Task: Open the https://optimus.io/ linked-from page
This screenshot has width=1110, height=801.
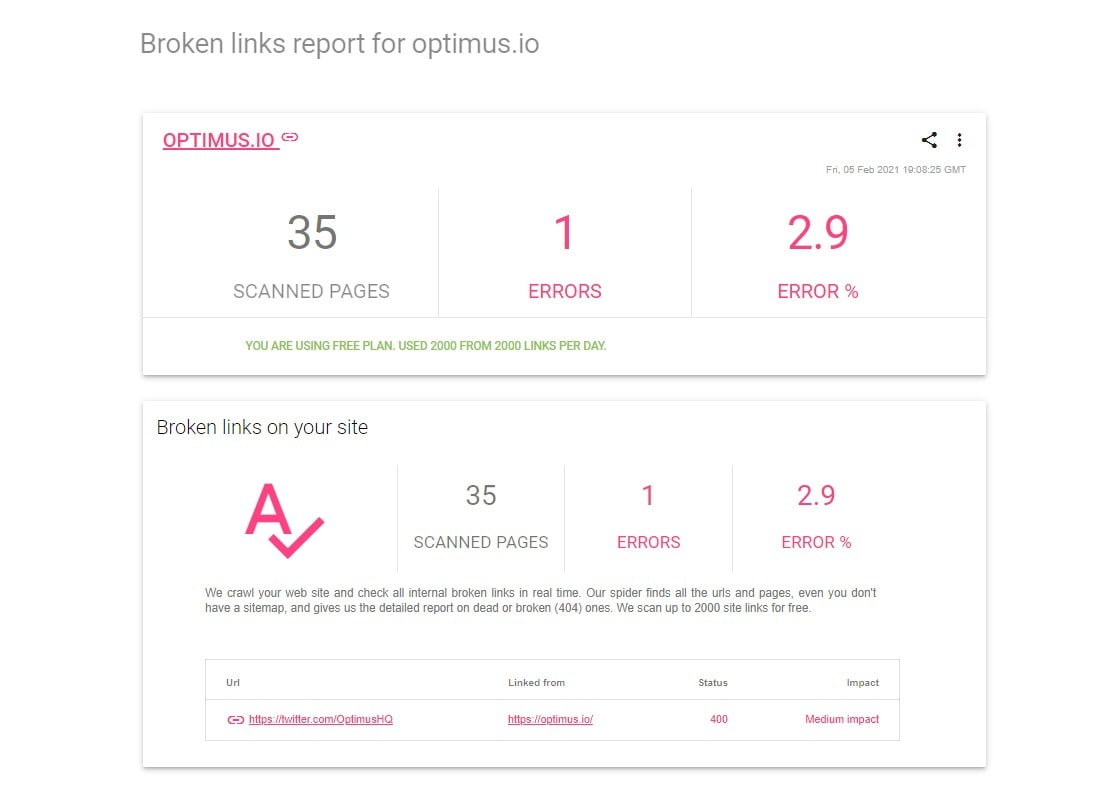Action: [x=550, y=719]
